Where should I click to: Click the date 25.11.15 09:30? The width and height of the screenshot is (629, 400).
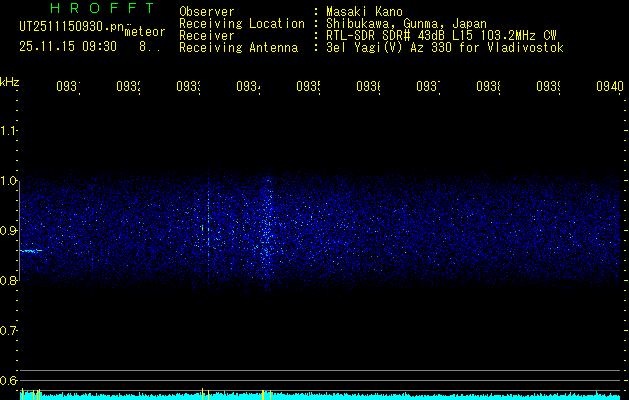tap(68, 47)
